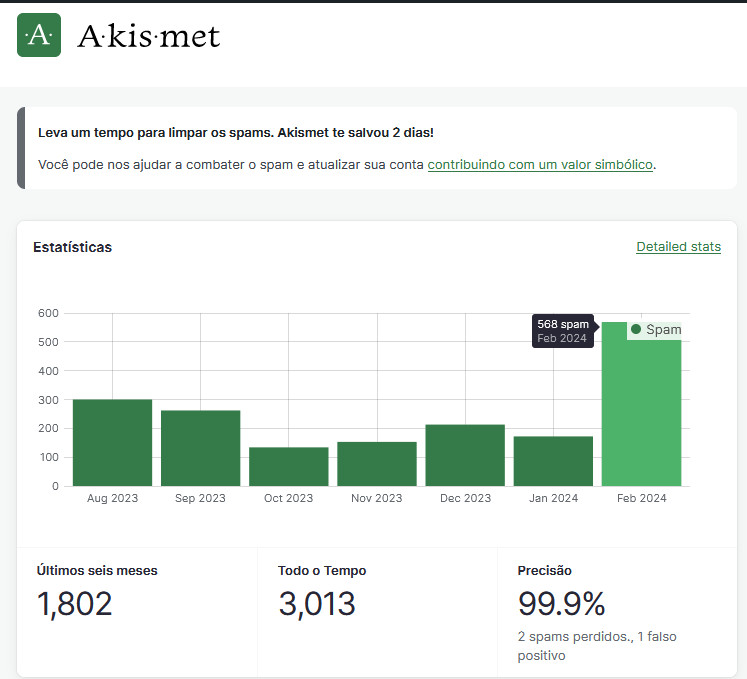
Task: Select the Oct 2023 spam bar
Action: pyautogui.click(x=289, y=466)
